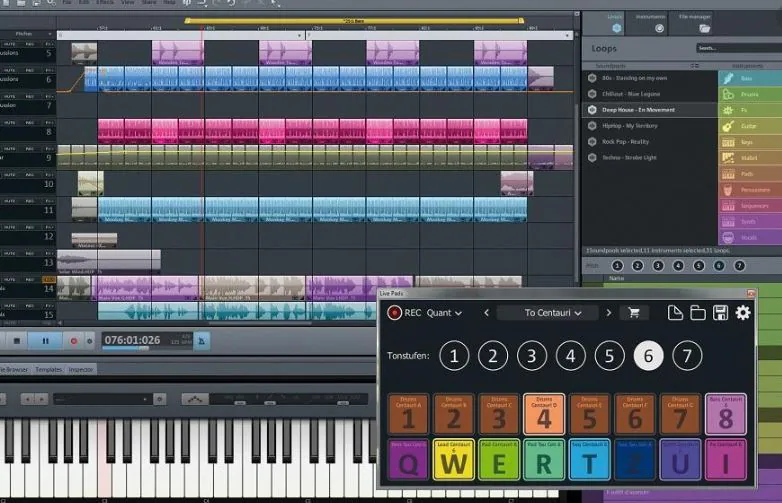Select Tonstufen pitch 3
This screenshot has height=503, width=782.
tap(532, 356)
